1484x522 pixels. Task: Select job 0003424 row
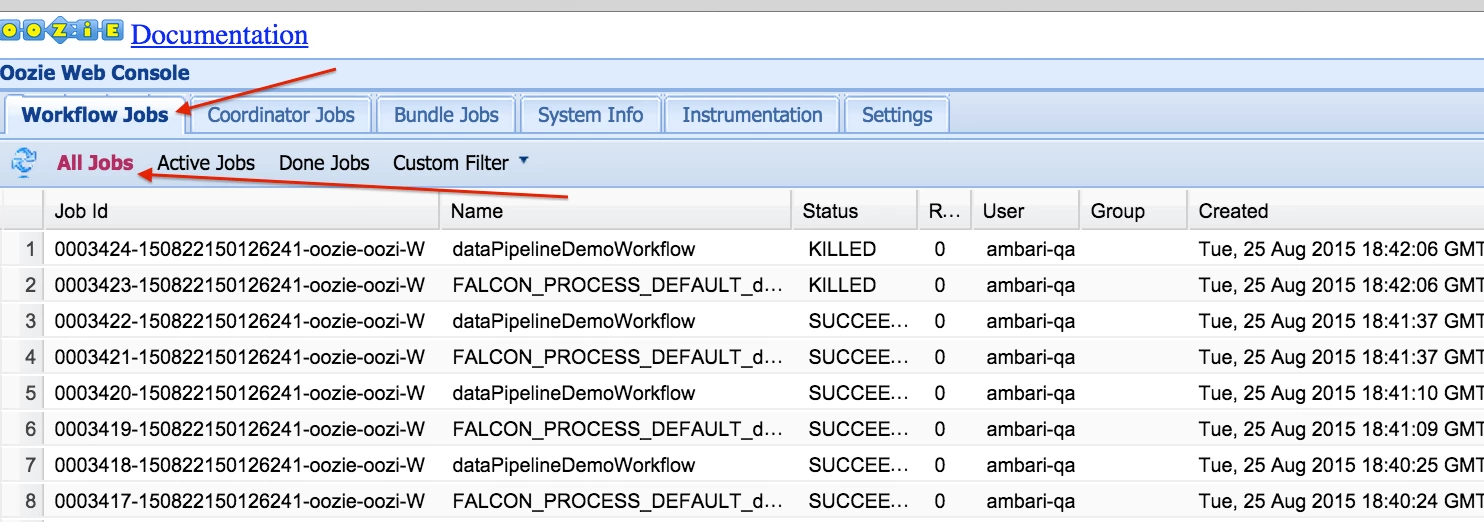tap(742, 249)
